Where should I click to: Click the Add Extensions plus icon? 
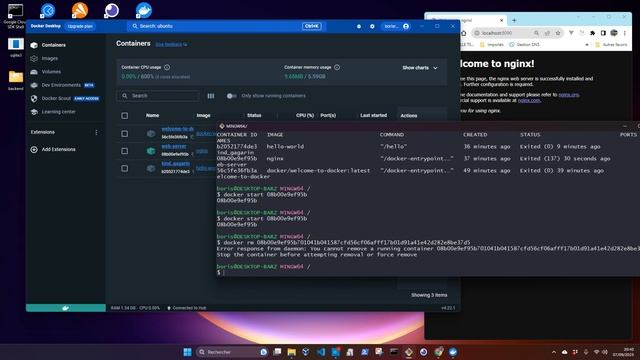click(34, 149)
